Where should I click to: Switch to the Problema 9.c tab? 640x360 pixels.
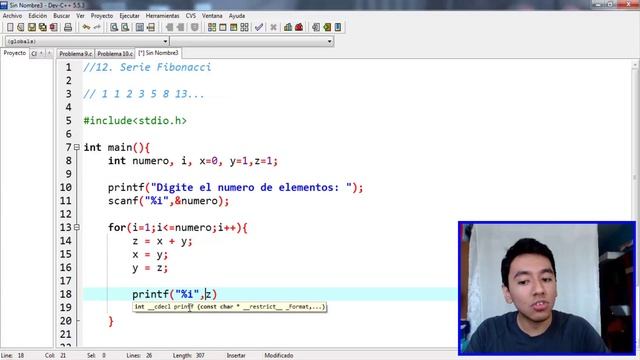point(76,53)
